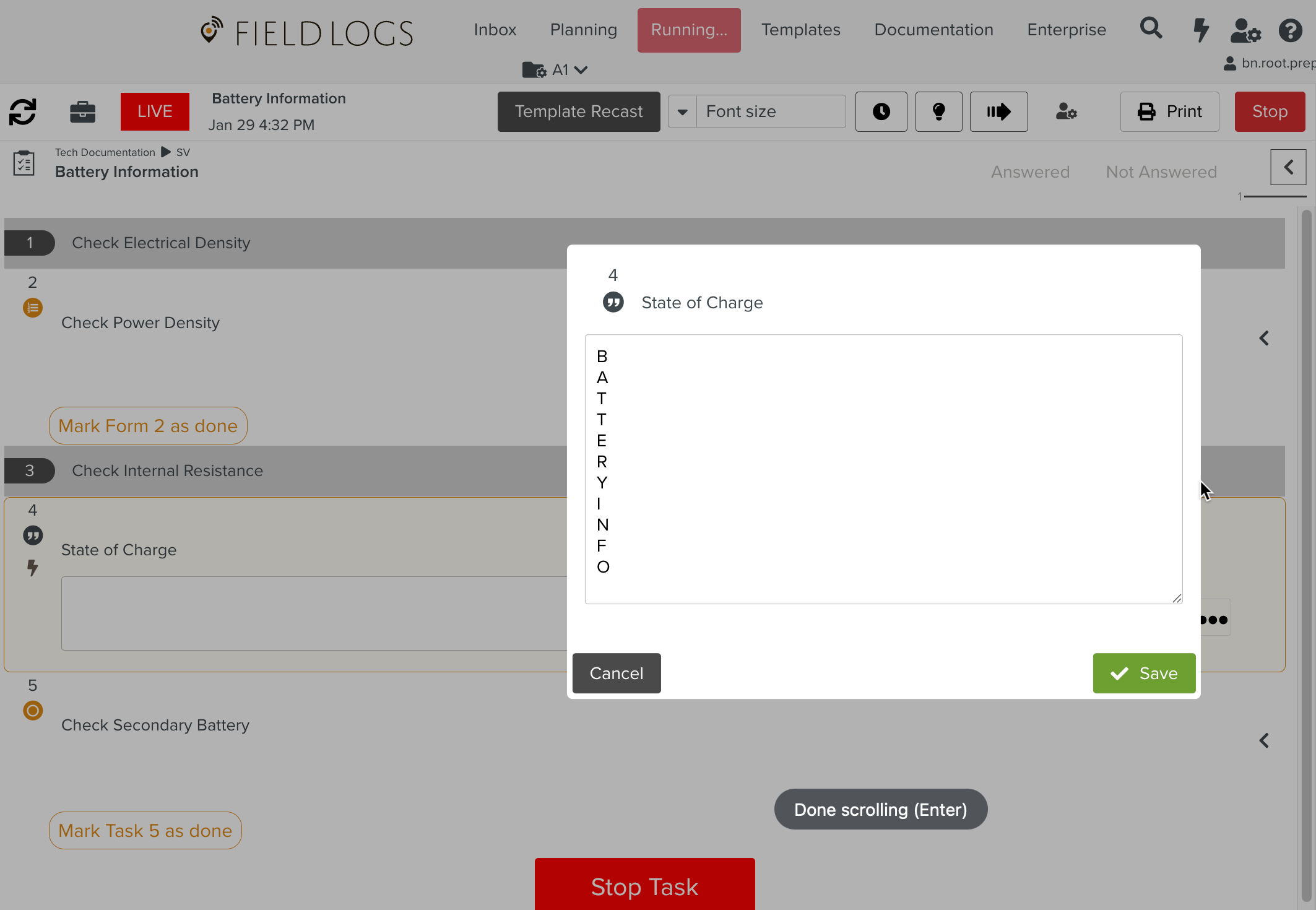Open the briefcase toolbox icon
Image resolution: width=1316 pixels, height=910 pixels.
tap(82, 112)
